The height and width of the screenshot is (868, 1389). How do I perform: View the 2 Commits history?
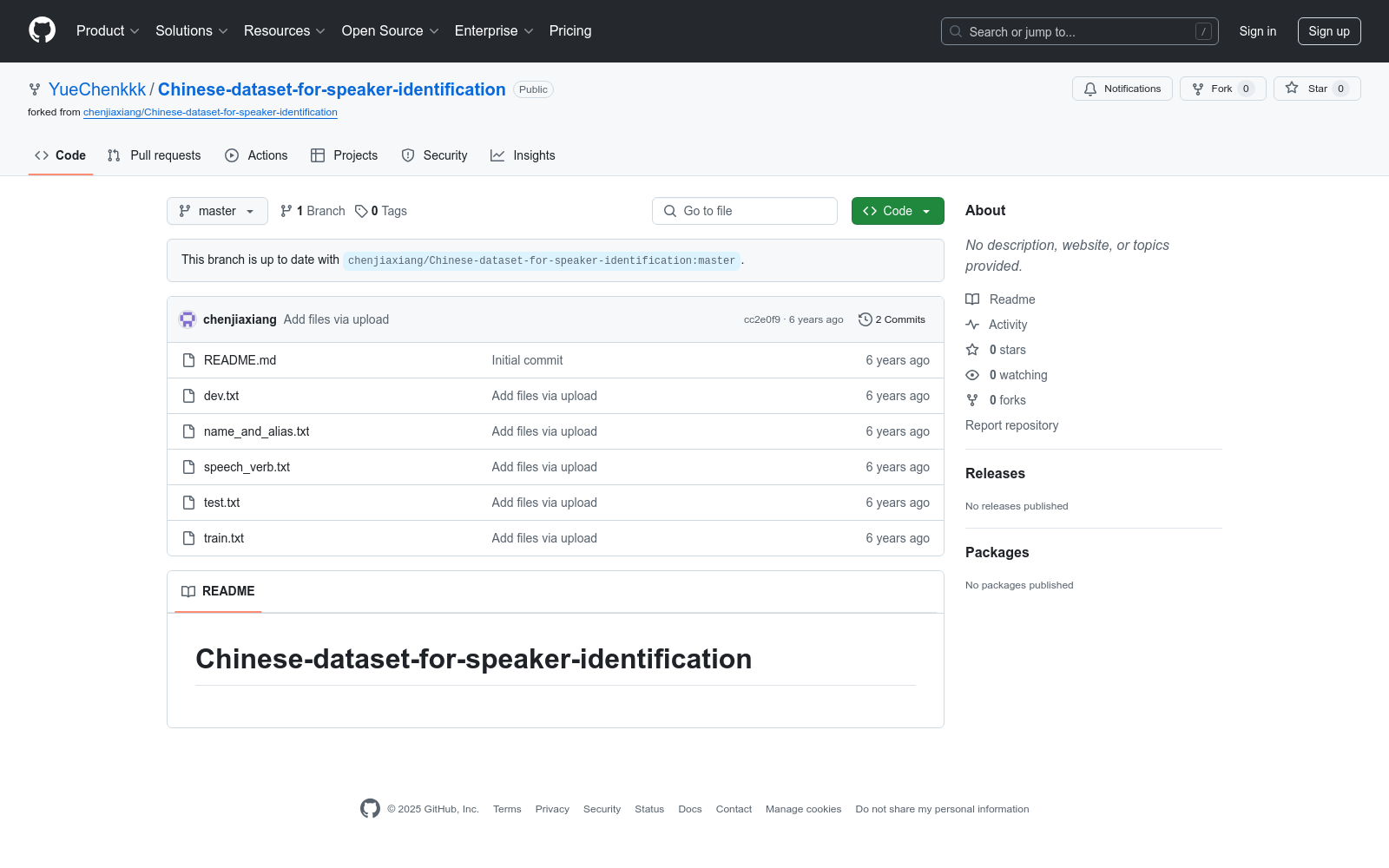point(892,319)
